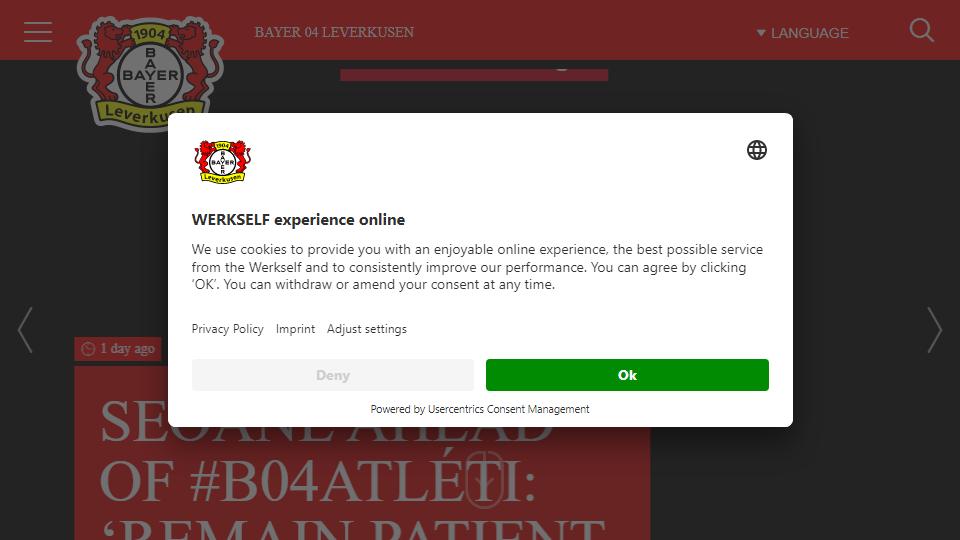The width and height of the screenshot is (960, 540).
Task: Open the hamburger menu icon
Action: pos(38,32)
